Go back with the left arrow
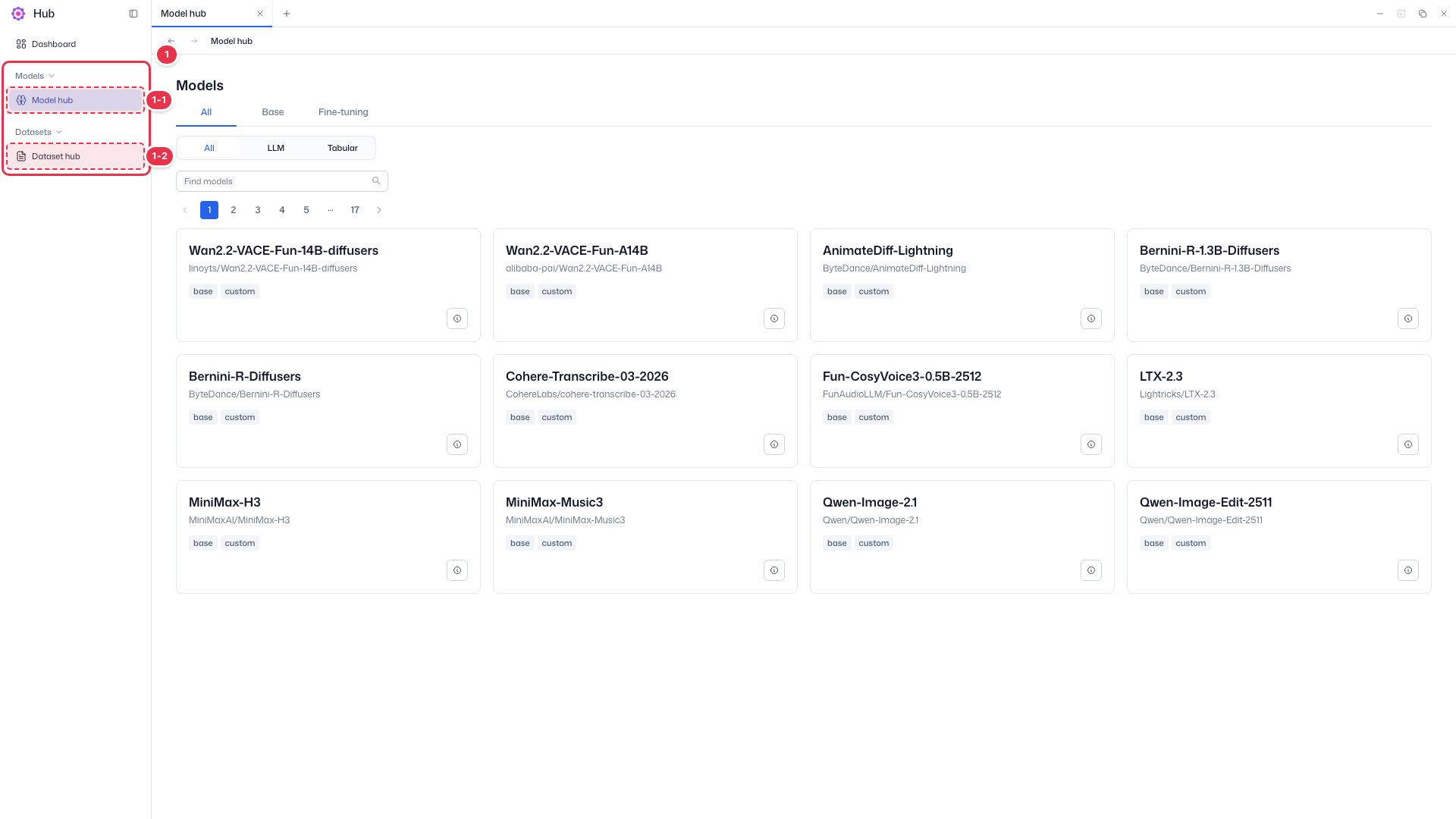 pos(171,41)
